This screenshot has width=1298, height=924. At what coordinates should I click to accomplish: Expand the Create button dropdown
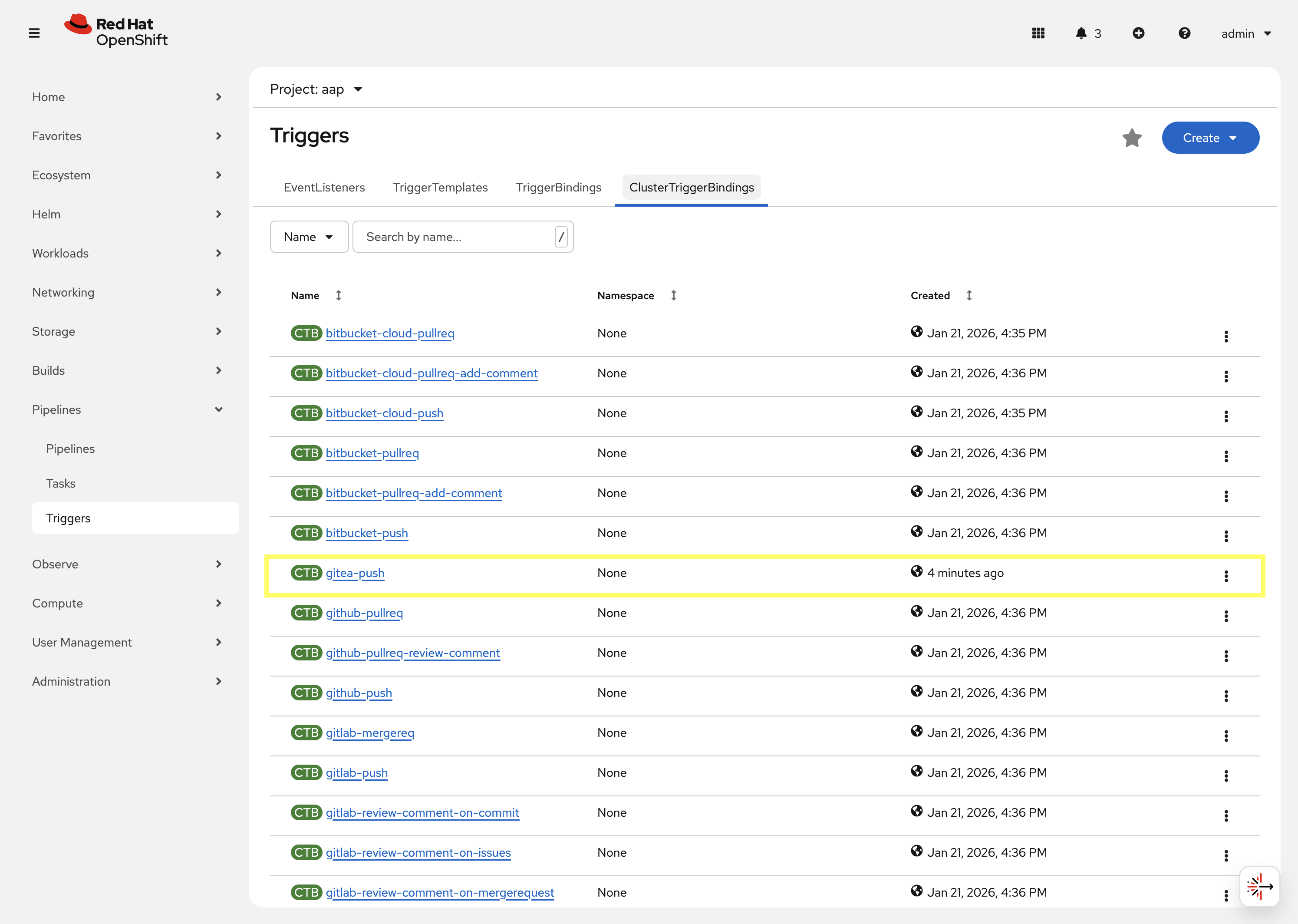pyautogui.click(x=1210, y=138)
